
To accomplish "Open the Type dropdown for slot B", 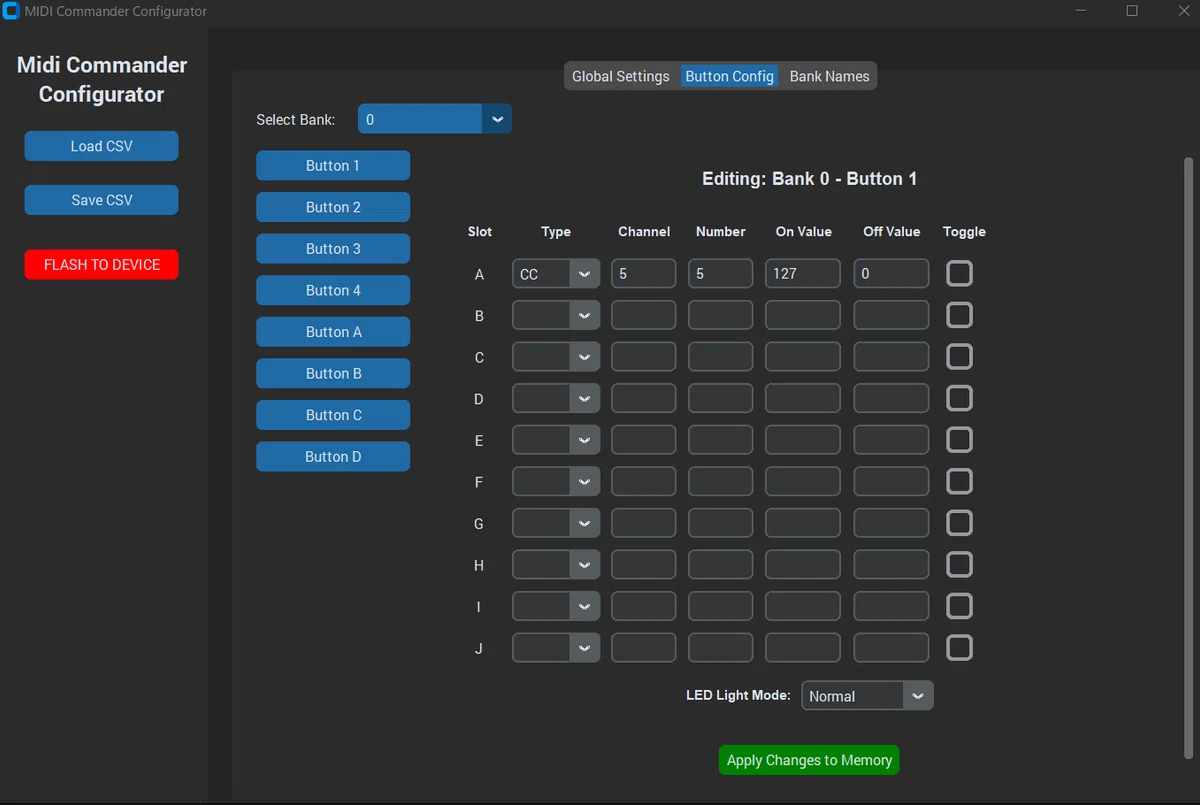I will click(x=556, y=315).
